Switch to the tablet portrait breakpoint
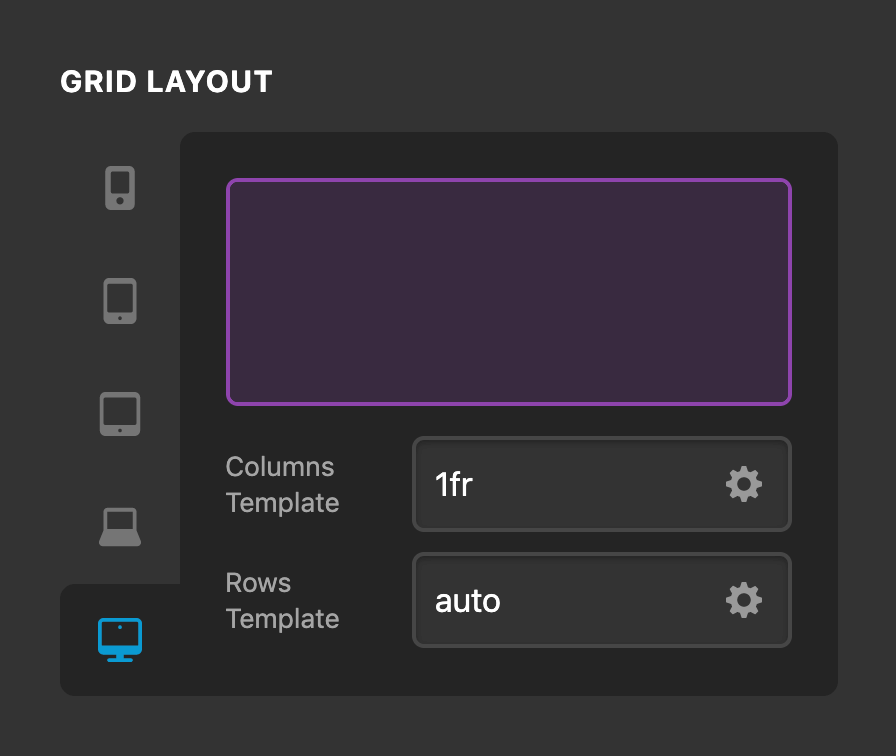 coord(119,299)
